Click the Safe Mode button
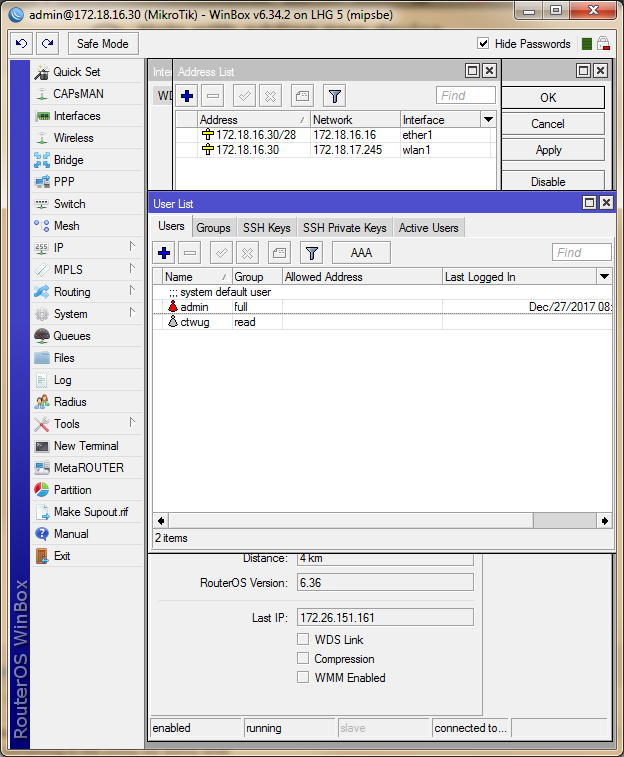 (103, 44)
